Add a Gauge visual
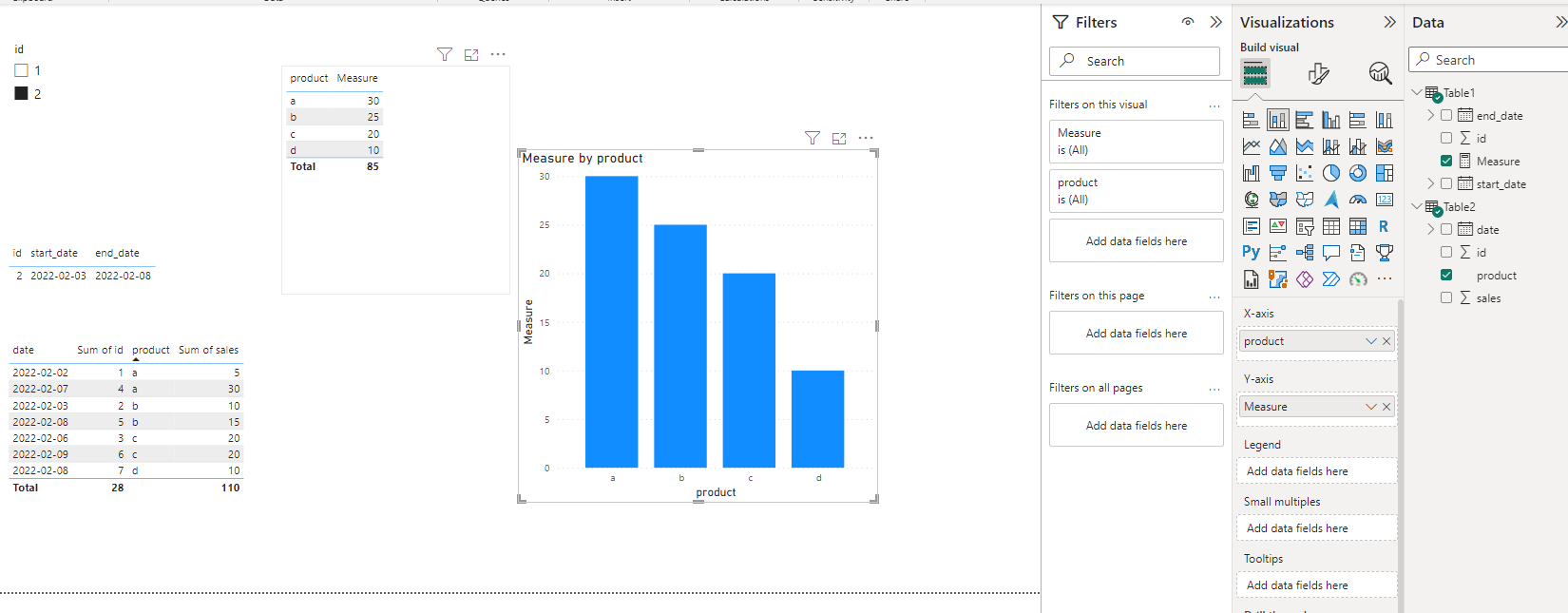The image size is (1568, 613). pyautogui.click(x=1358, y=200)
